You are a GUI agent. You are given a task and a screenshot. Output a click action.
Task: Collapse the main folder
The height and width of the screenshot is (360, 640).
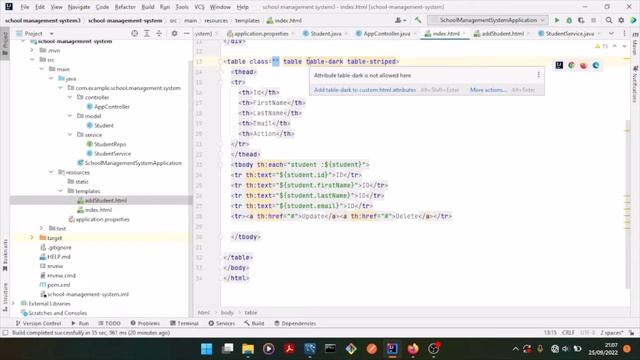tap(42, 69)
